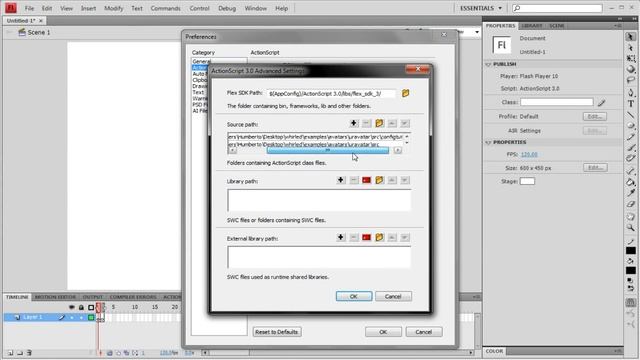Open the Fill color swatch in tools
Viewport: 640px width, 360px height.
[x=631, y=271]
